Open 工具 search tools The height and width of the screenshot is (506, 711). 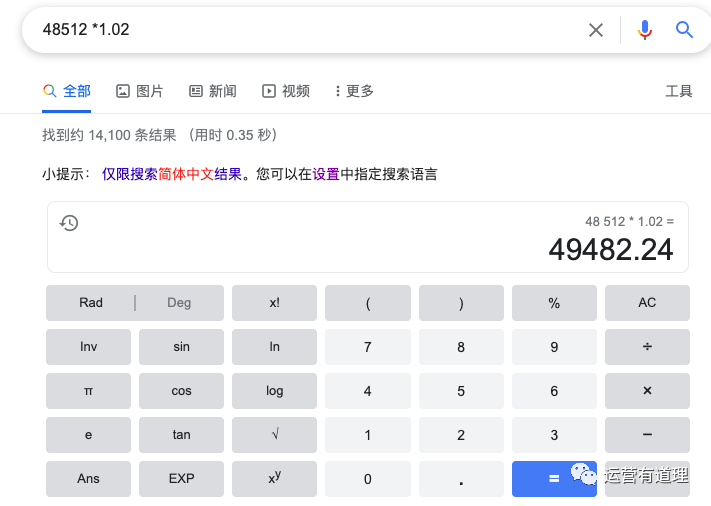pos(679,91)
